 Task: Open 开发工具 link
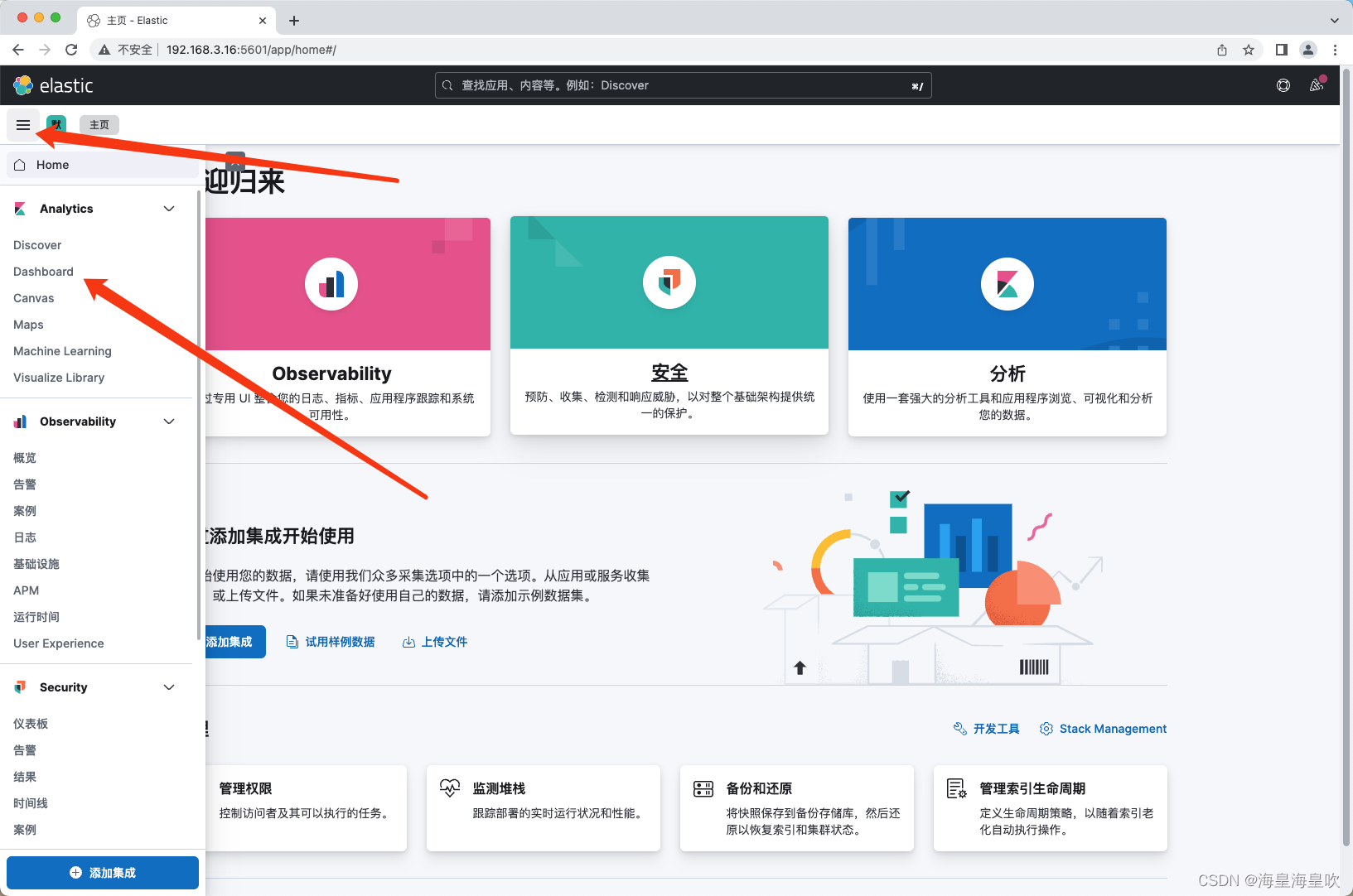pos(987,729)
